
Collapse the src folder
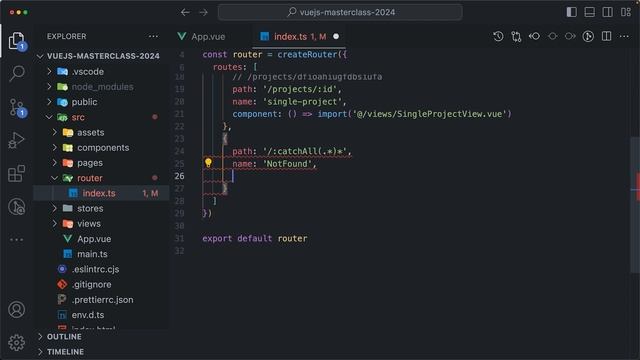point(101,117)
